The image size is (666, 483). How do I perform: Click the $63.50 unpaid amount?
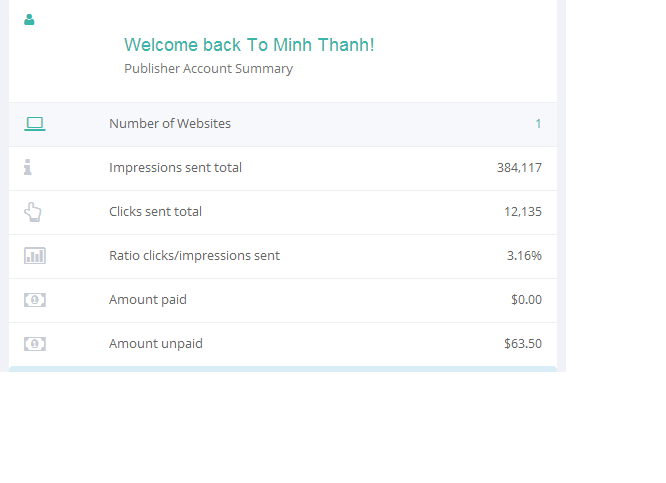[523, 344]
